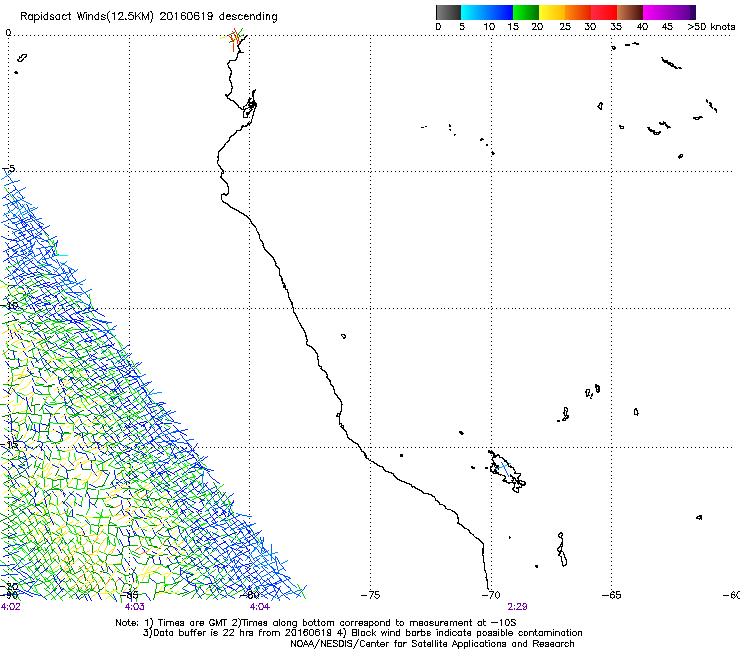
Task: Select the cyan-blue 5-15 knots legend swatch
Action: [x=487, y=12]
